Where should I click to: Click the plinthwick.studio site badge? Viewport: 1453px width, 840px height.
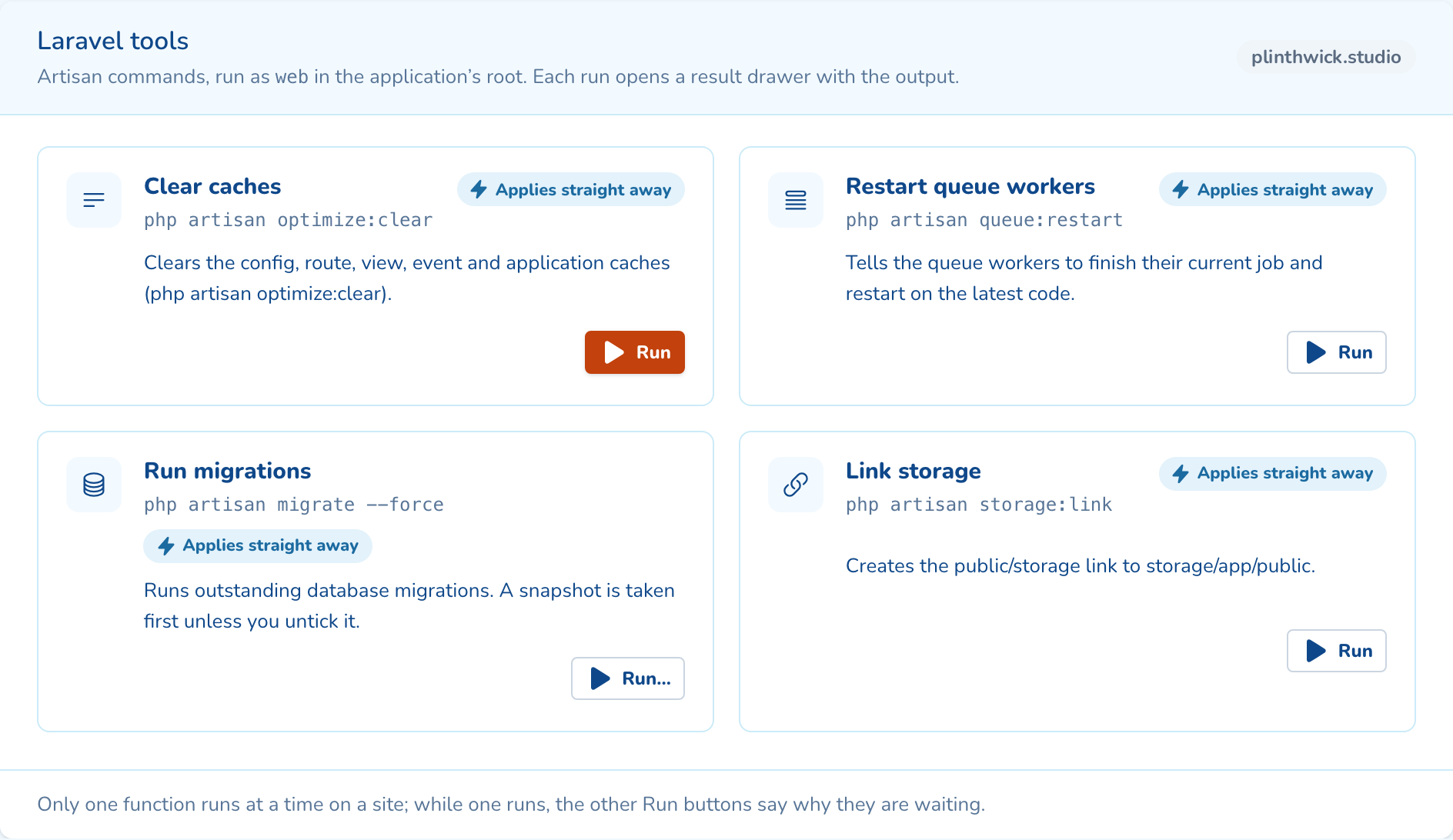(x=1326, y=57)
